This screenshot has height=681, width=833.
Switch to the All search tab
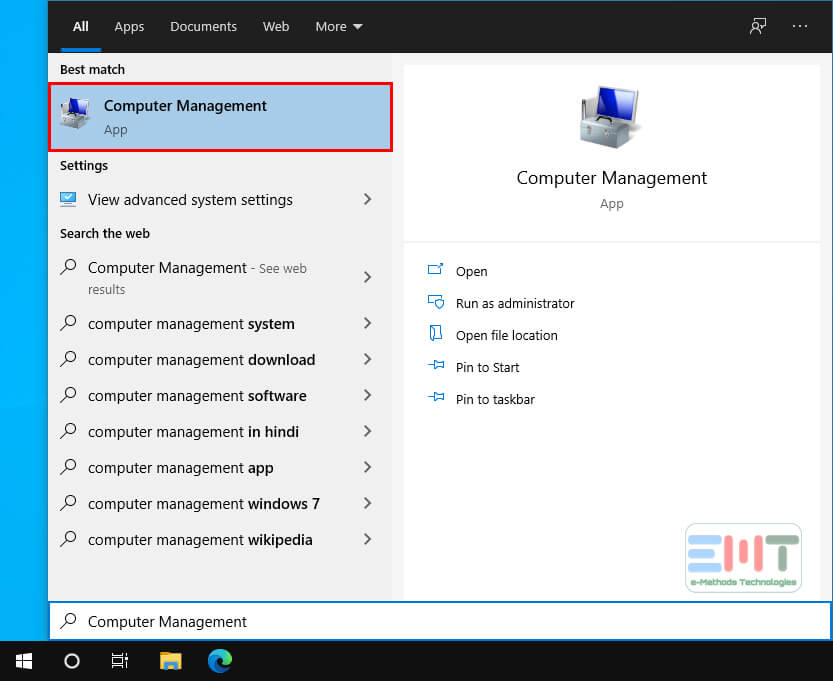pos(81,26)
